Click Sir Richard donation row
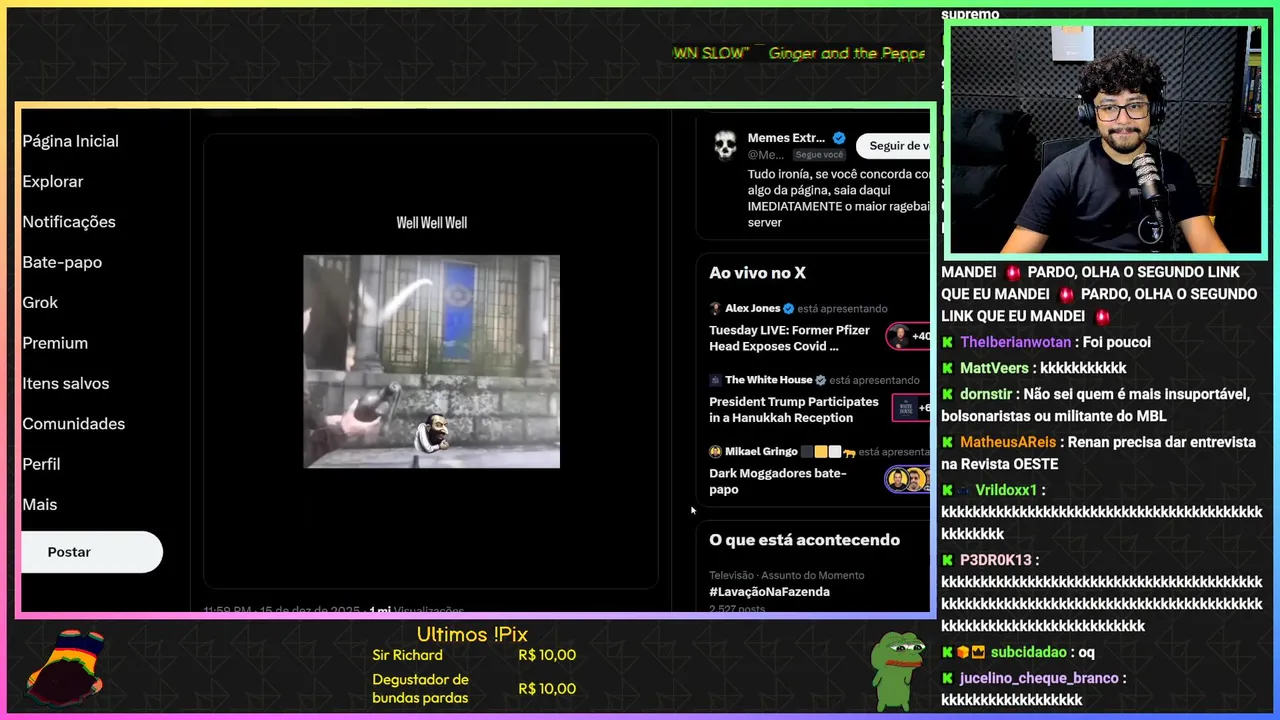Image resolution: width=1280 pixels, height=720 pixels. click(474, 655)
